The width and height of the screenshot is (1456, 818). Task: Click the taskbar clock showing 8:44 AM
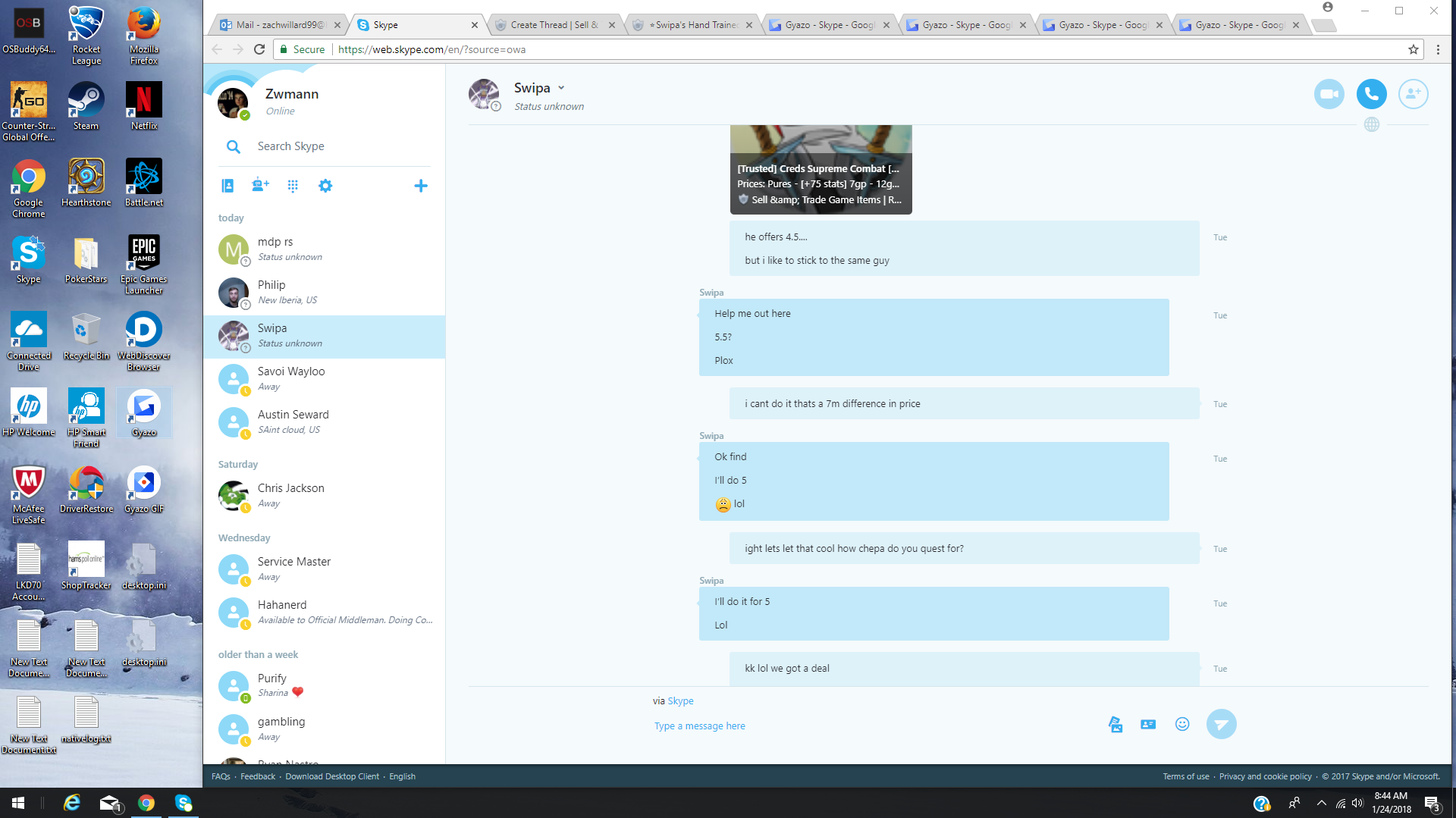coord(1391,803)
